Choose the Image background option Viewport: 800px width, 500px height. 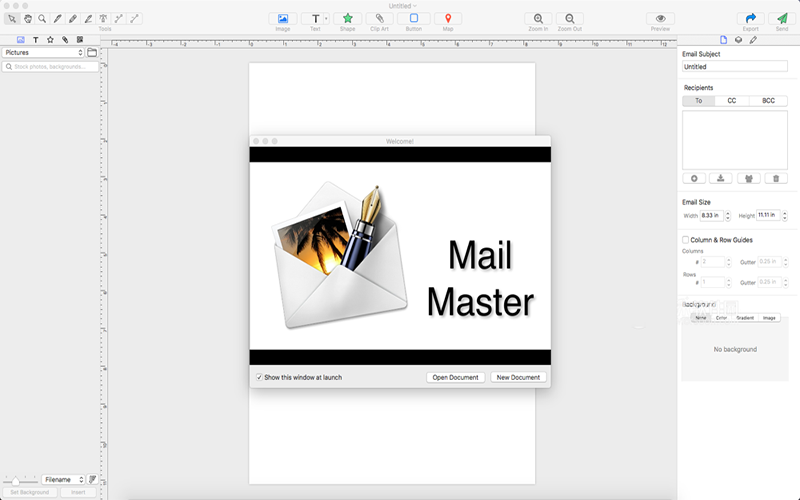click(769, 318)
